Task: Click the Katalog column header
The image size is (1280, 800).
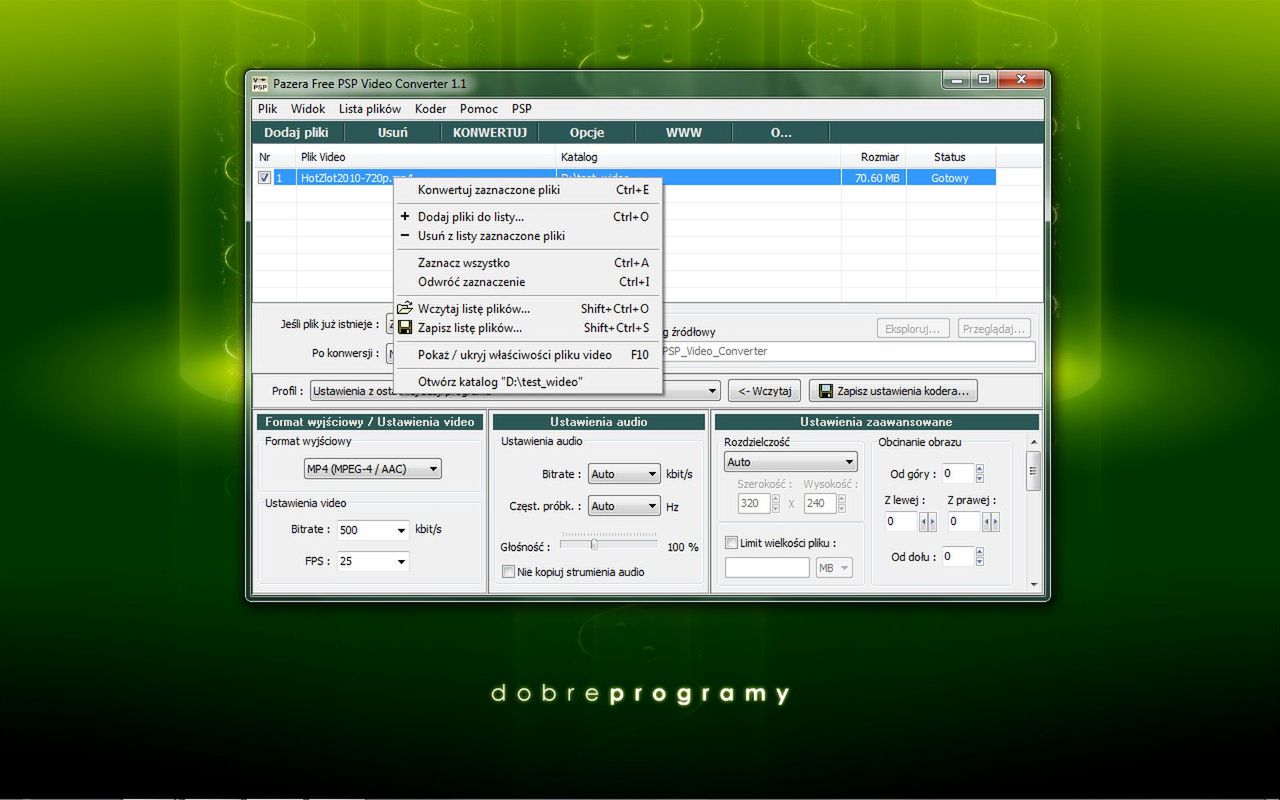Action: coord(698,157)
